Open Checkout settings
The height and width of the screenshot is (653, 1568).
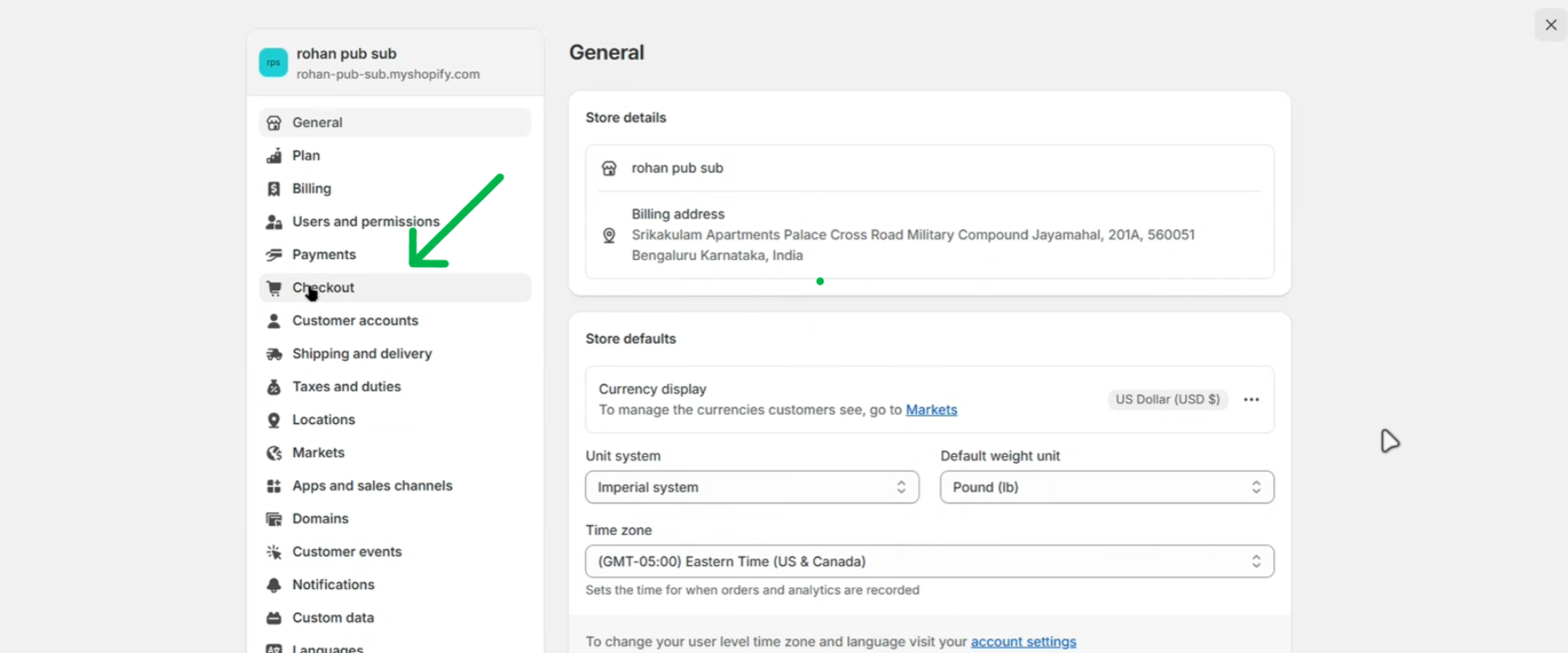pos(395,288)
